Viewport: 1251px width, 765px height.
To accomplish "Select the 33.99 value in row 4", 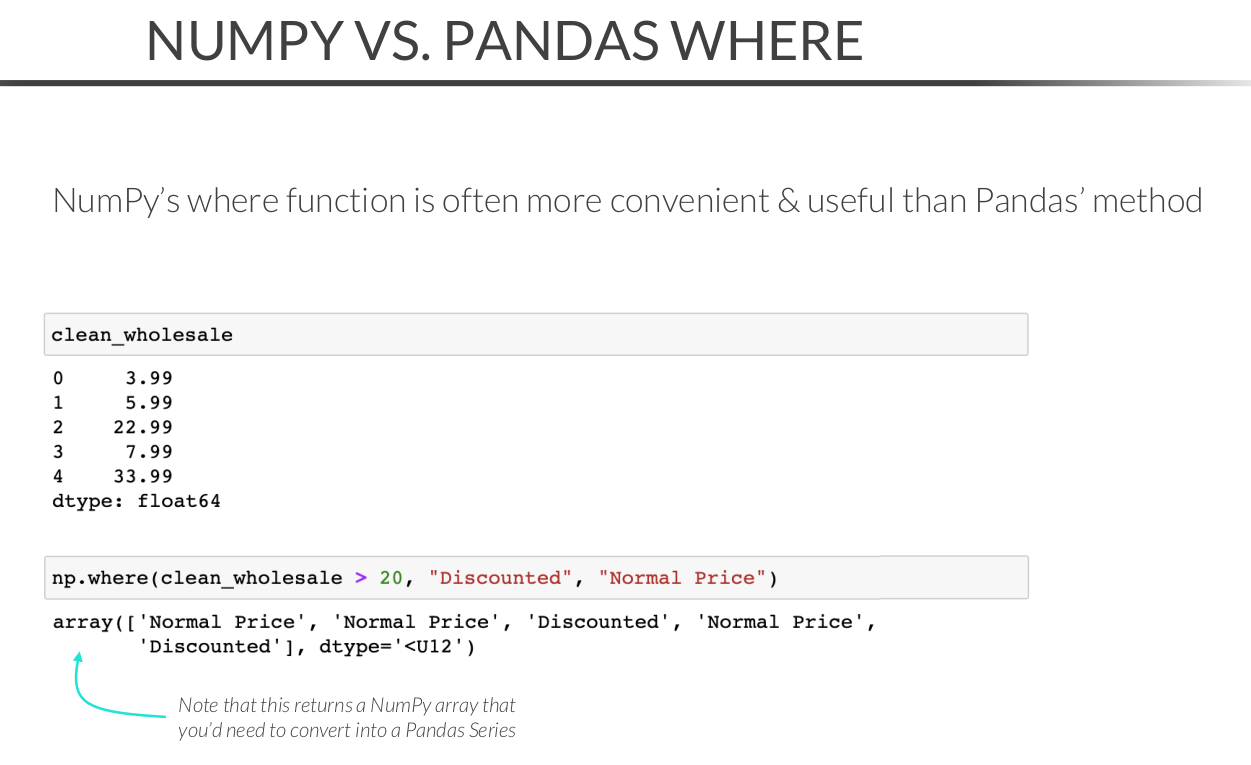I will 143,476.
